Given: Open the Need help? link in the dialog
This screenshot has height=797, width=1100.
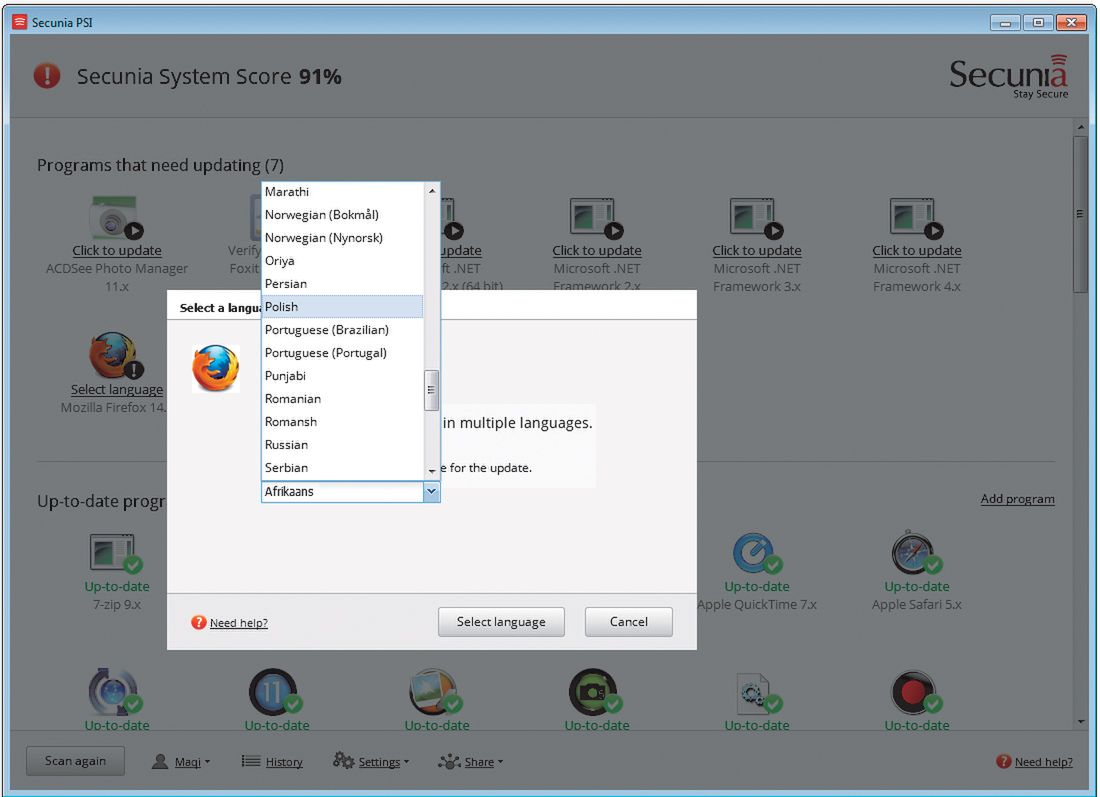Looking at the screenshot, I should click(239, 623).
